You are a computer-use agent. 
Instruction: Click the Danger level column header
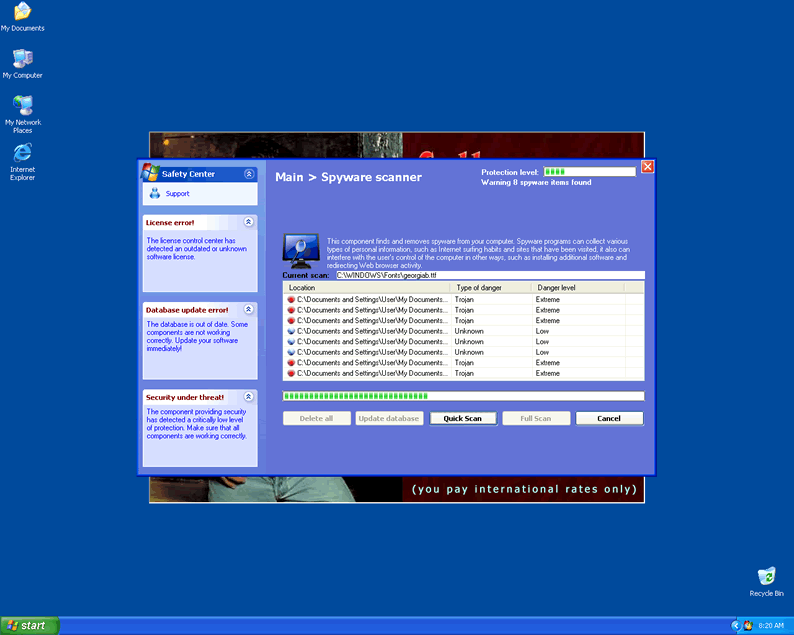pos(577,287)
